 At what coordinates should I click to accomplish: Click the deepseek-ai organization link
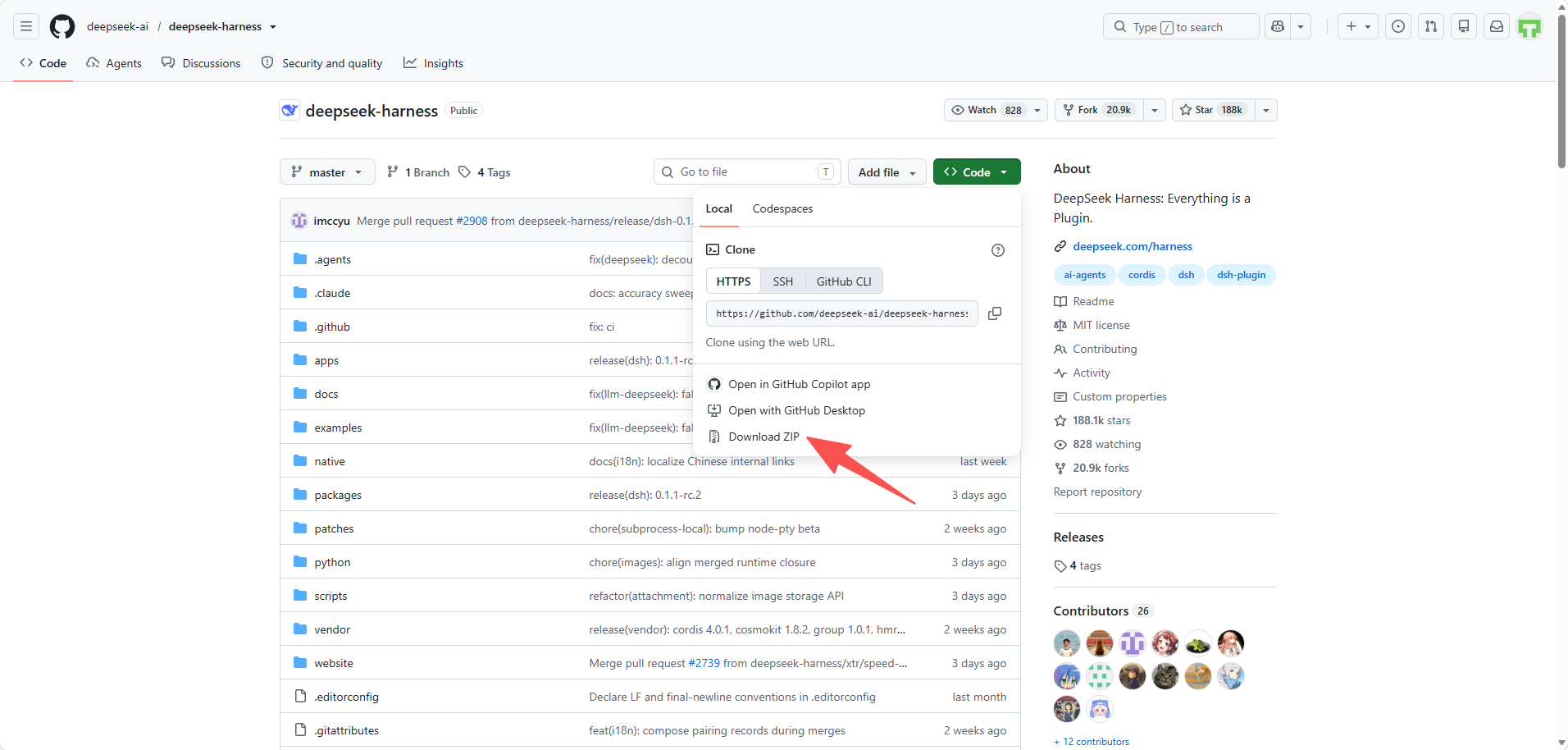[x=117, y=26]
